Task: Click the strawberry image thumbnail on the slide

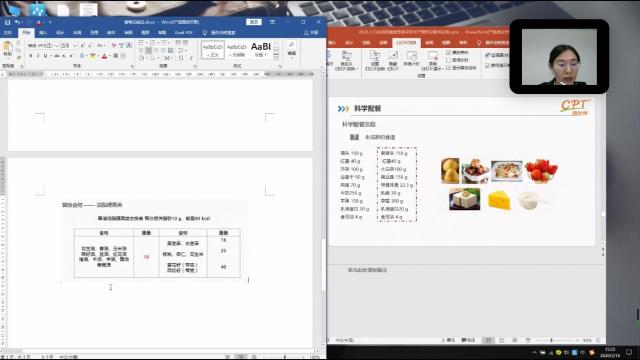Action: 541,171
